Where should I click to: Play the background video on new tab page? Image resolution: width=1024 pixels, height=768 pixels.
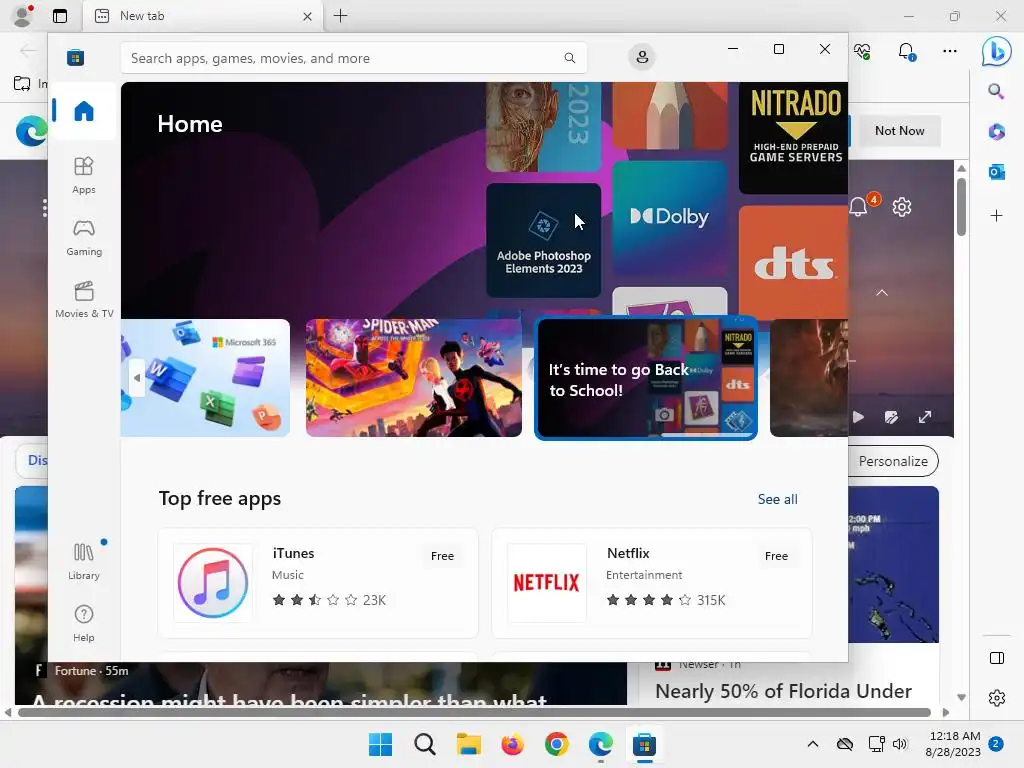[858, 417]
